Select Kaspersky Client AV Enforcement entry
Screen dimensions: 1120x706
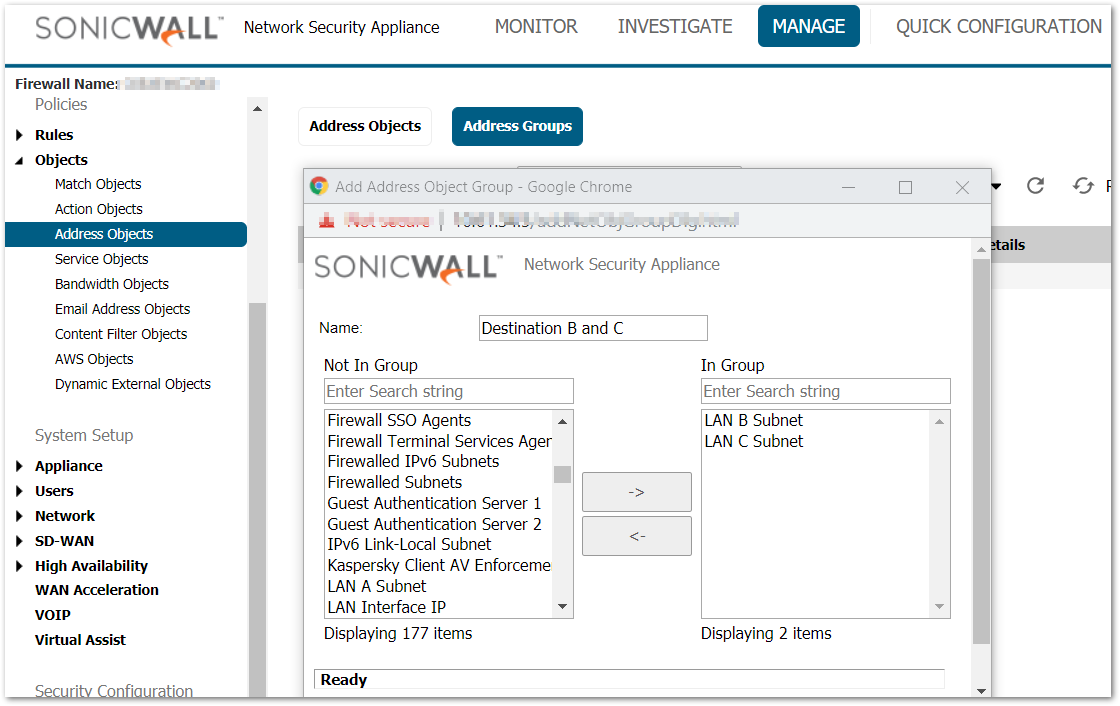pyautogui.click(x=439, y=565)
